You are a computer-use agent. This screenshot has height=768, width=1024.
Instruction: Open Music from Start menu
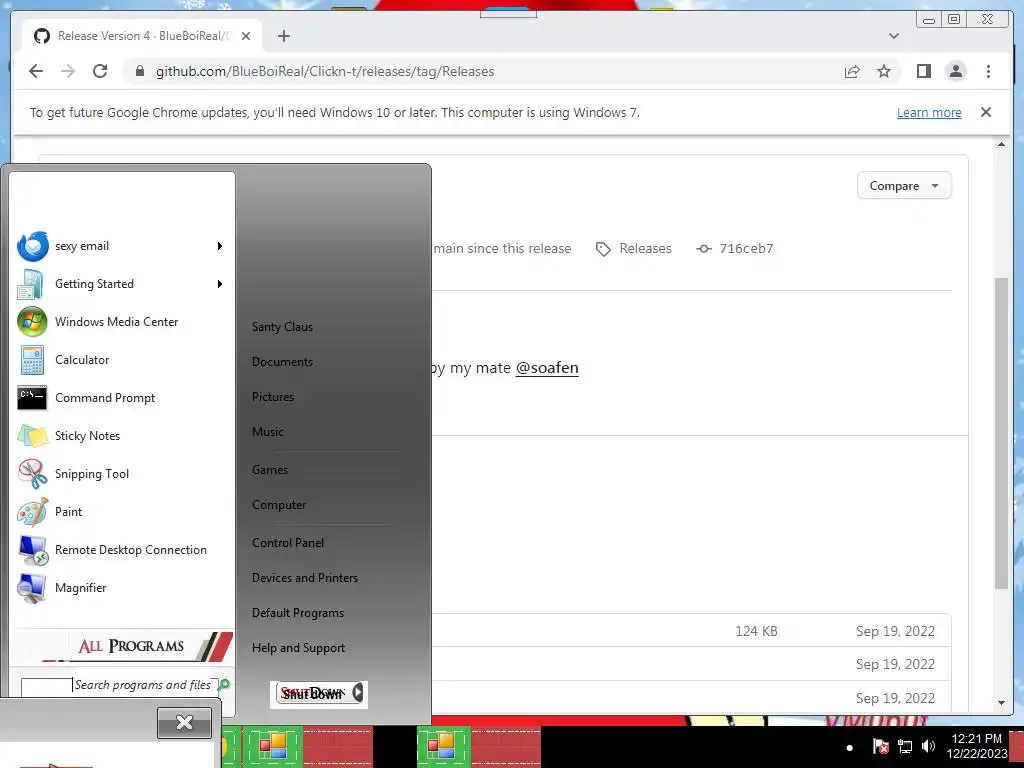point(268,432)
